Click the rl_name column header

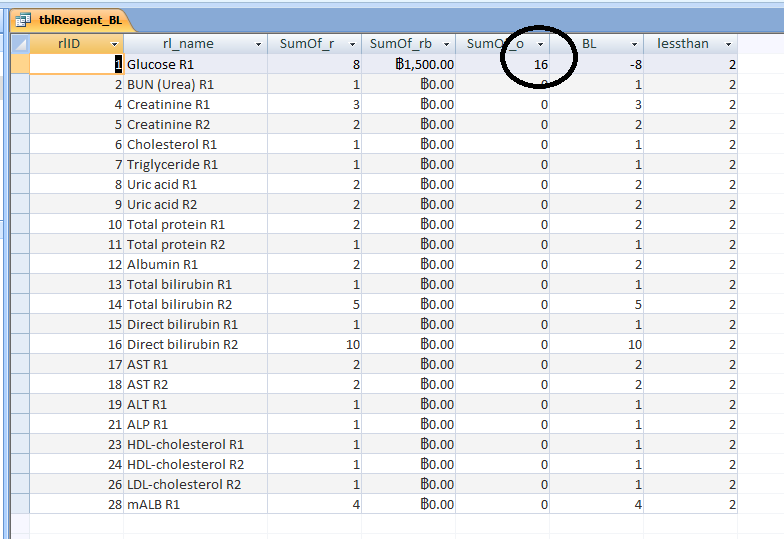pyautogui.click(x=196, y=44)
